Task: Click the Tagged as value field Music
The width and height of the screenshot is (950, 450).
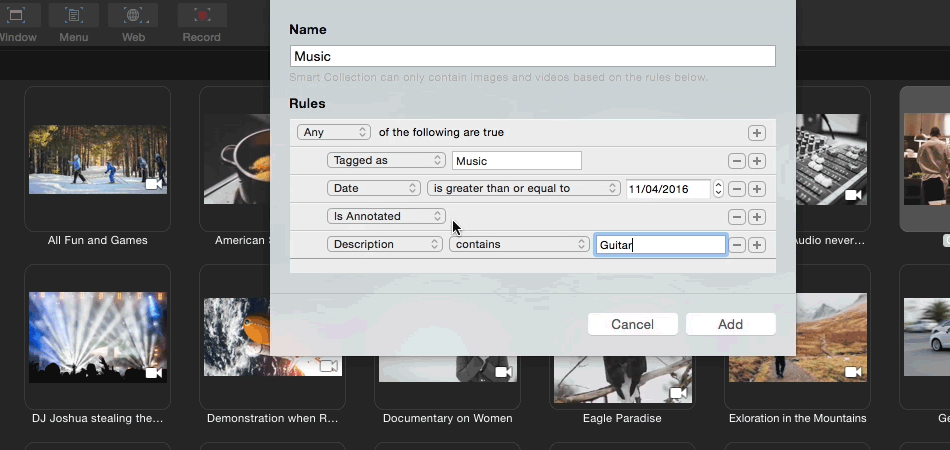Action: pos(517,160)
